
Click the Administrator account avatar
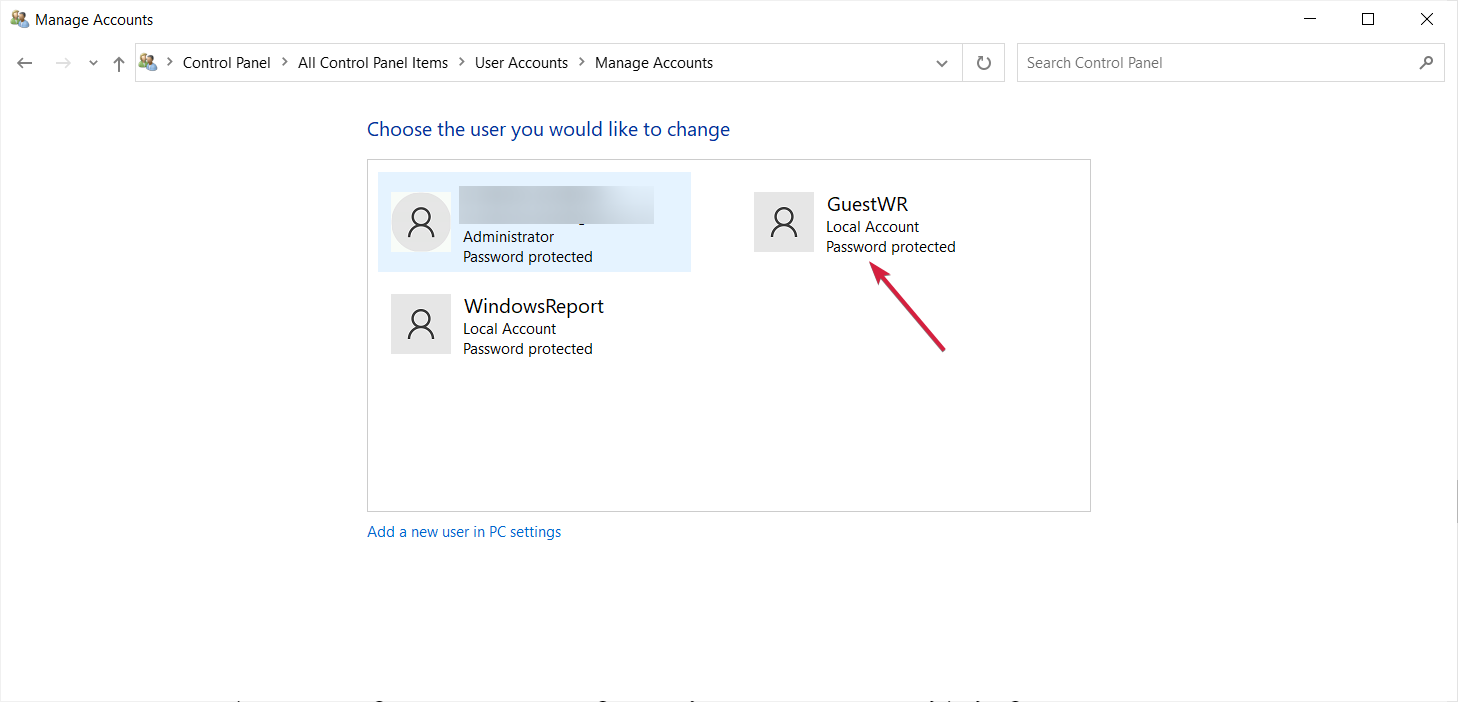pos(421,222)
